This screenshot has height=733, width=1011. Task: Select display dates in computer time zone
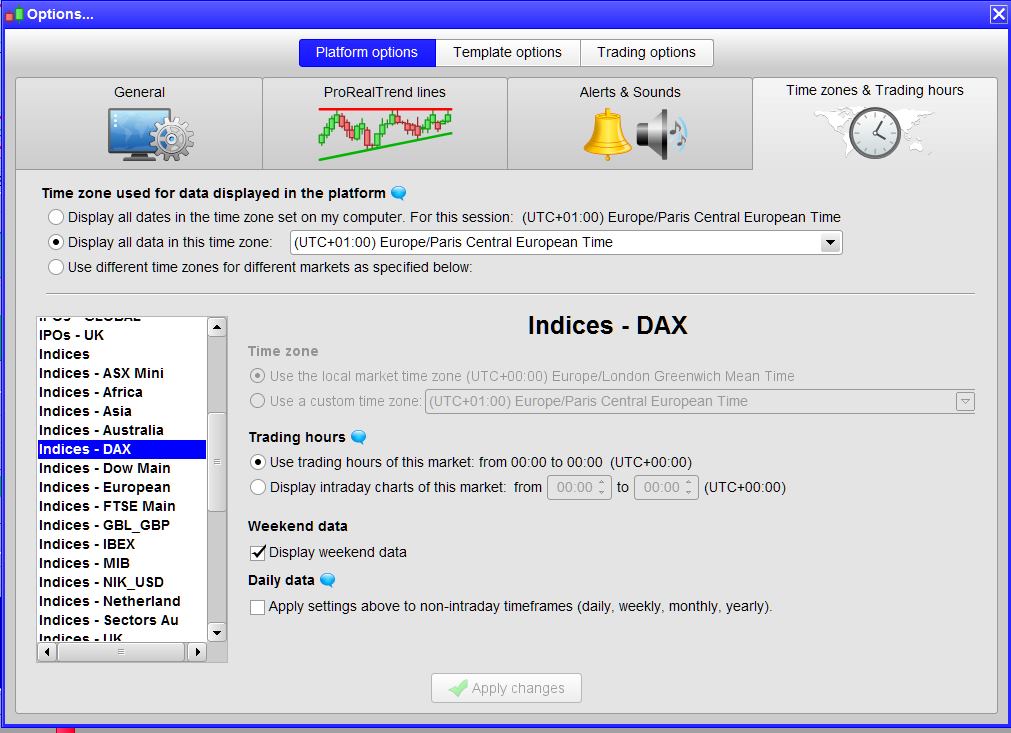click(56, 217)
